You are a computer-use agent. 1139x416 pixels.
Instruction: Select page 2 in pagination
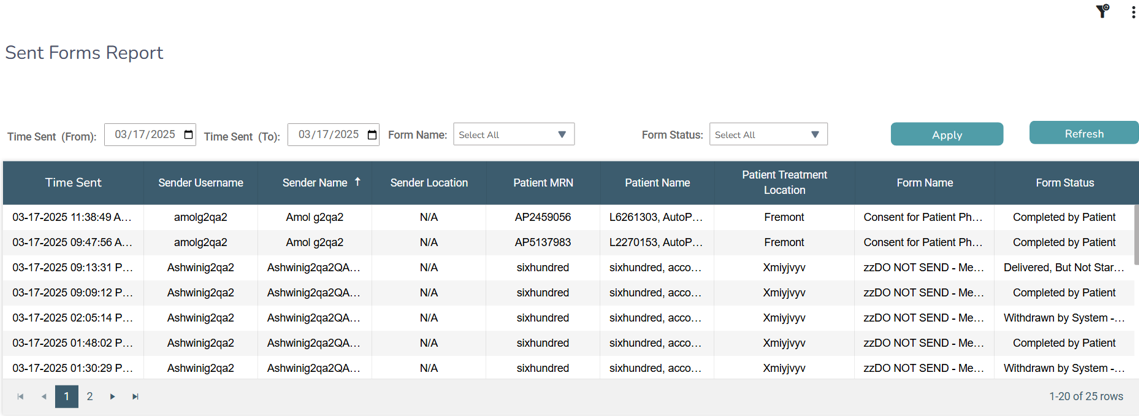click(x=89, y=397)
